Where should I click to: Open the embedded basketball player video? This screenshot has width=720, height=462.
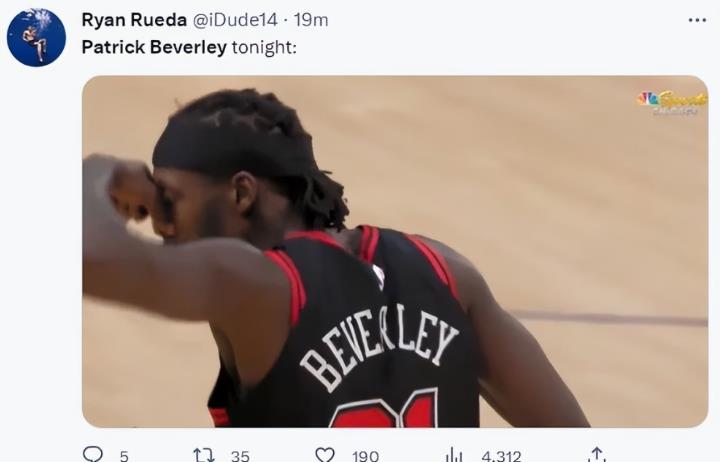point(395,251)
